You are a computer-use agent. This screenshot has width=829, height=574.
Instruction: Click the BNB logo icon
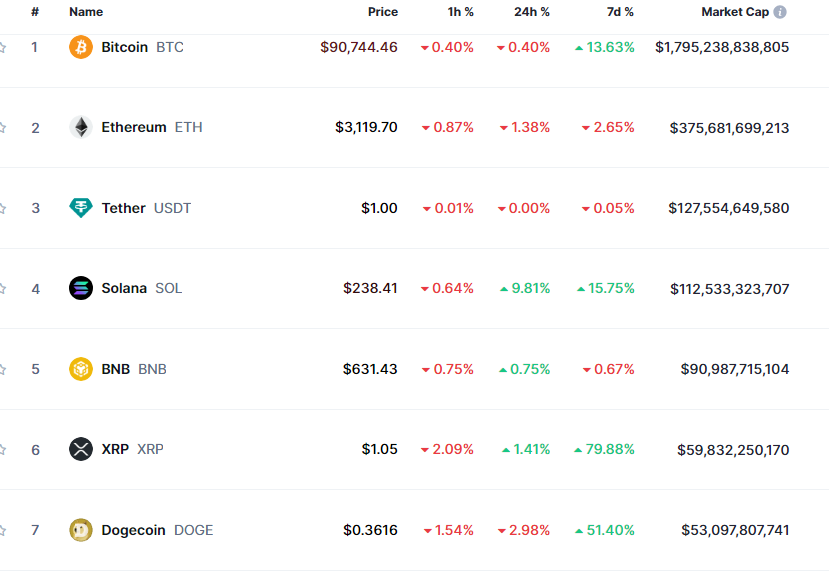[80, 369]
